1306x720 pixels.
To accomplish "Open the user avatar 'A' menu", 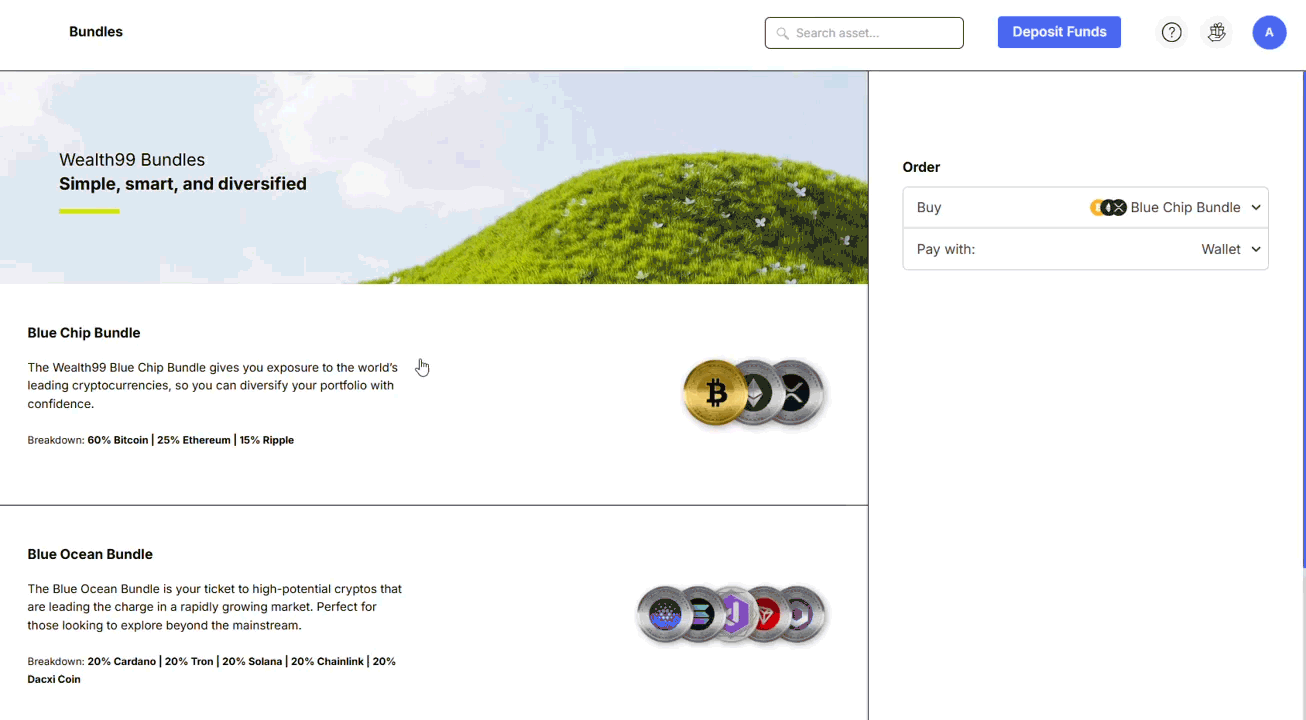I will [1269, 32].
